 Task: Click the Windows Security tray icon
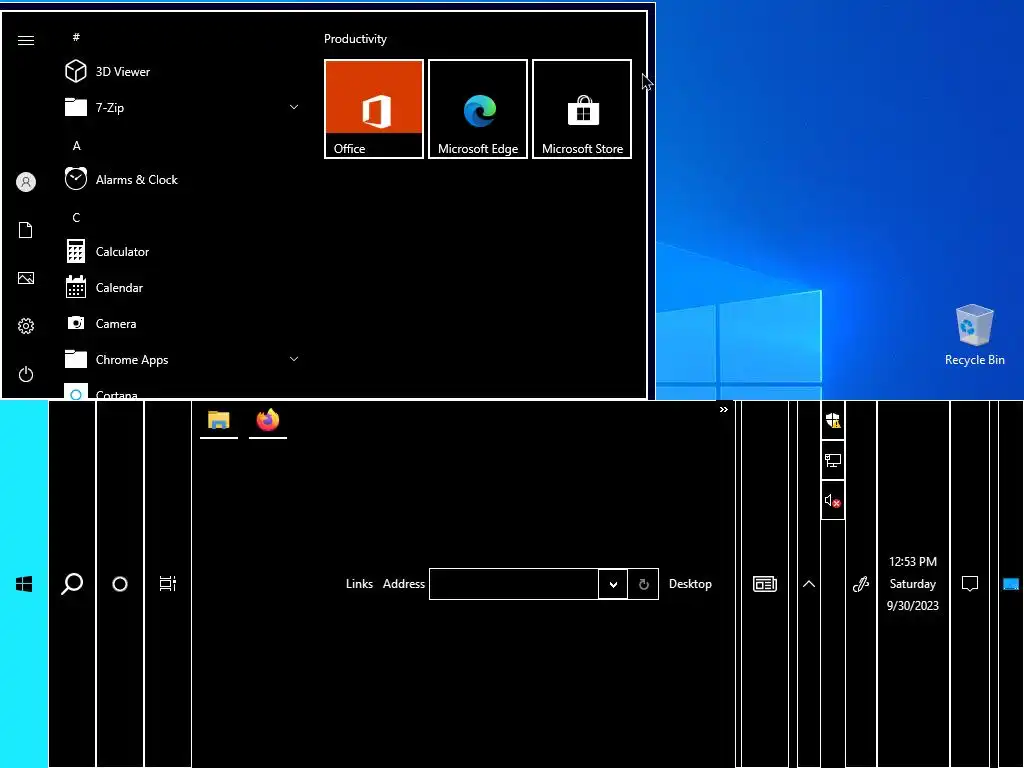click(833, 420)
